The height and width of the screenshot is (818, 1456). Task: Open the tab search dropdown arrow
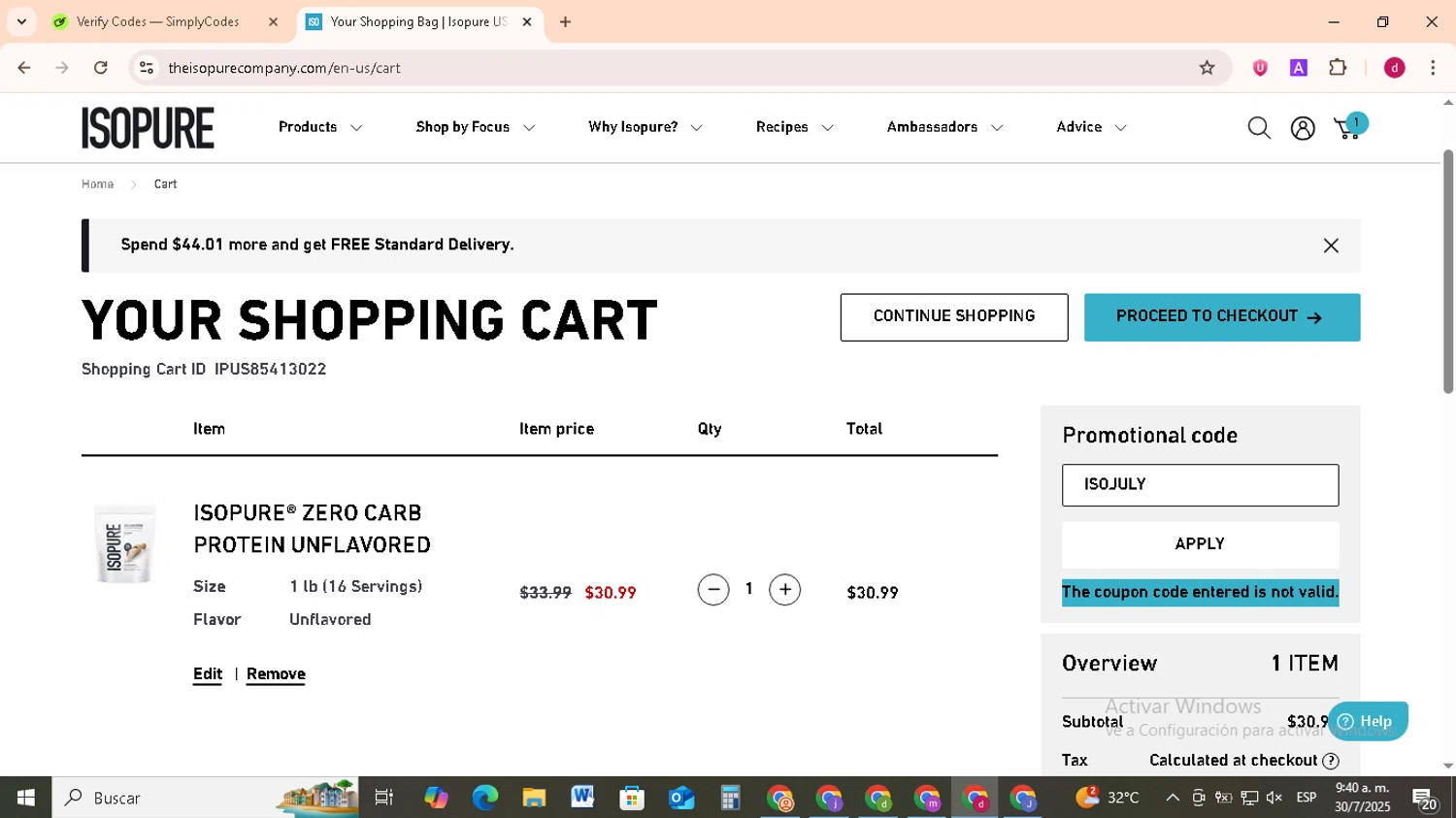[x=21, y=21]
